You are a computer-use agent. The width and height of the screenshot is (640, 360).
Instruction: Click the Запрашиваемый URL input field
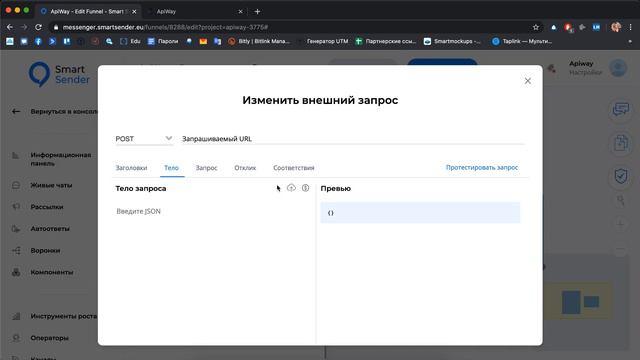[353, 139]
